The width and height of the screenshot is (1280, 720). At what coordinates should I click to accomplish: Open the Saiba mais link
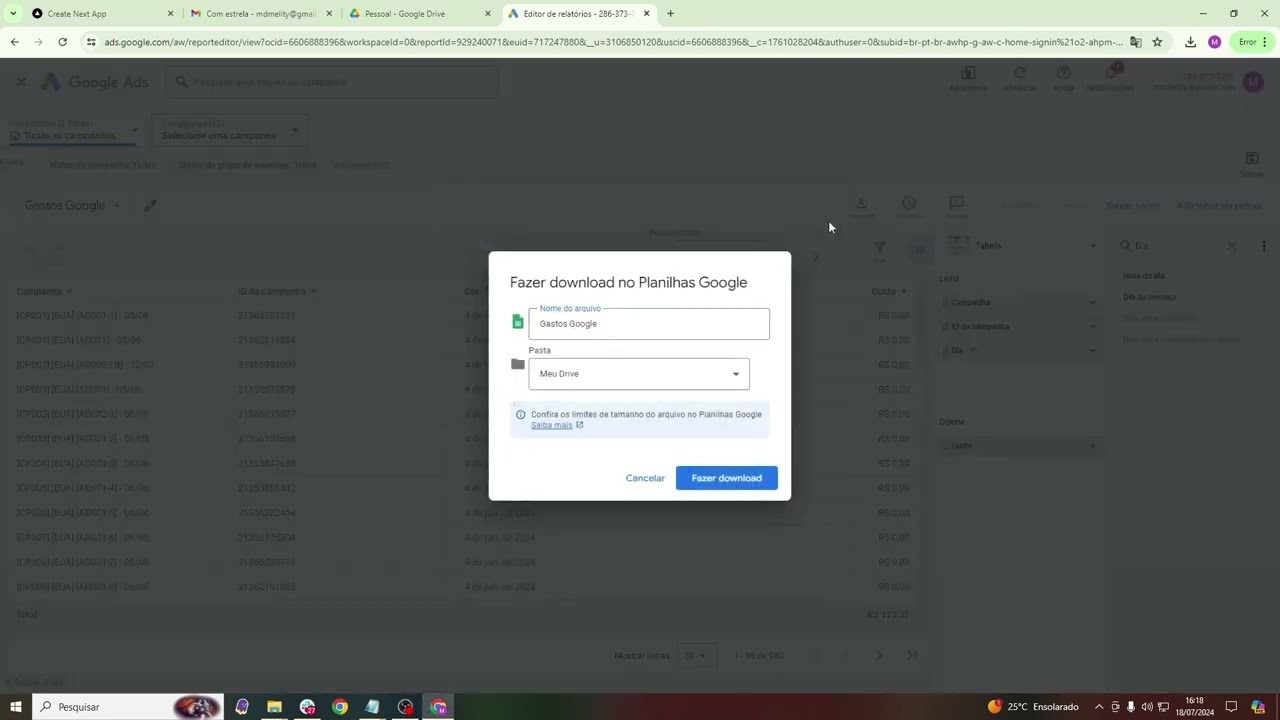tap(552, 425)
